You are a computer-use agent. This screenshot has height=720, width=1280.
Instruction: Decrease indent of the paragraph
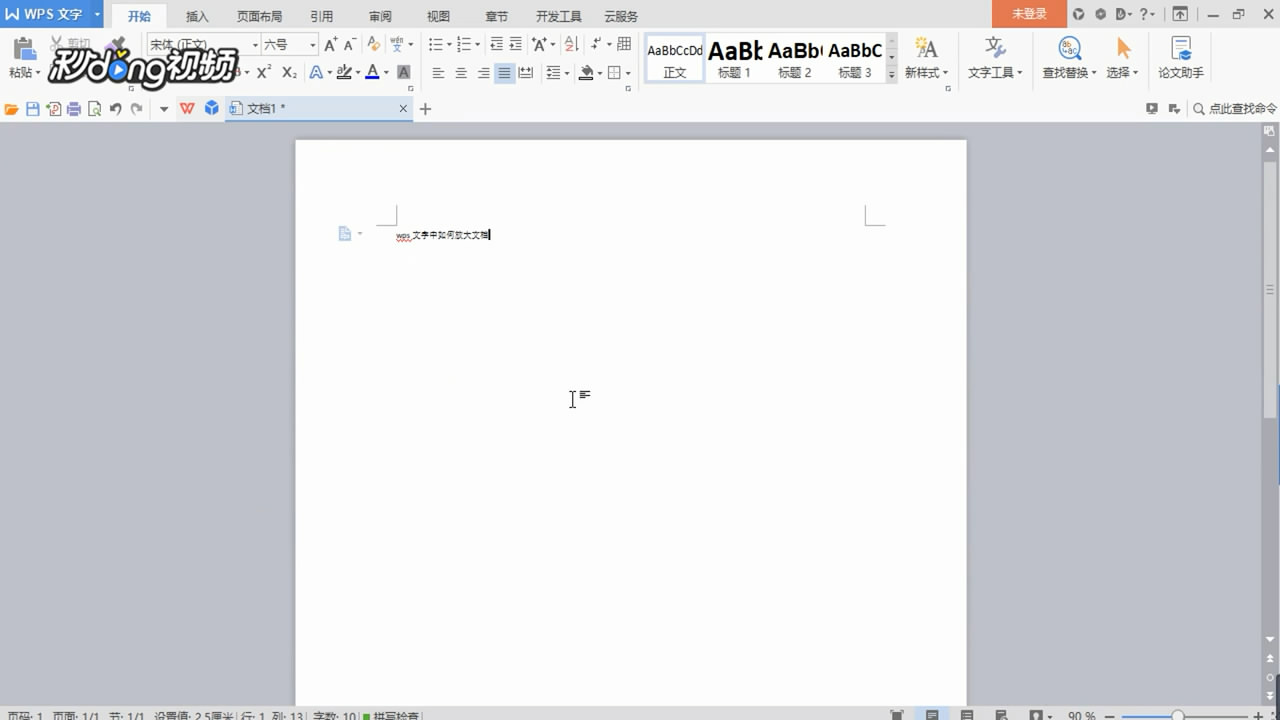[497, 44]
